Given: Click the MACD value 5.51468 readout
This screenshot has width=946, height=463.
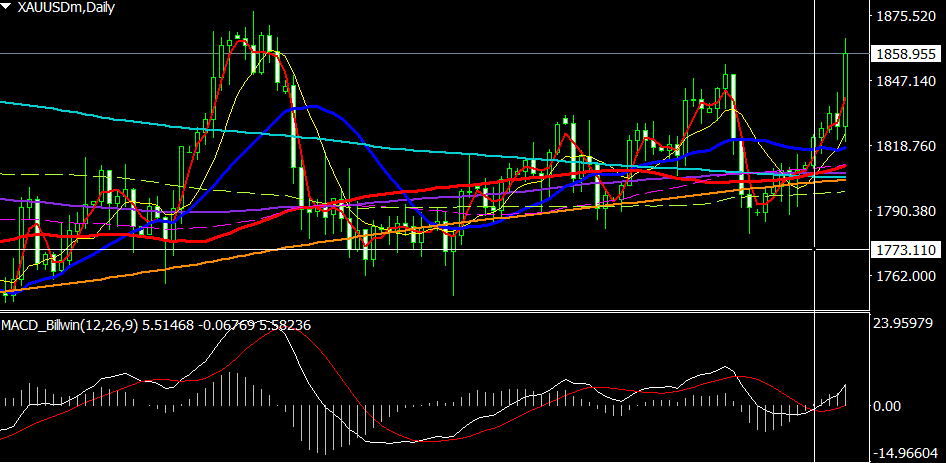Looking at the screenshot, I should tap(168, 325).
